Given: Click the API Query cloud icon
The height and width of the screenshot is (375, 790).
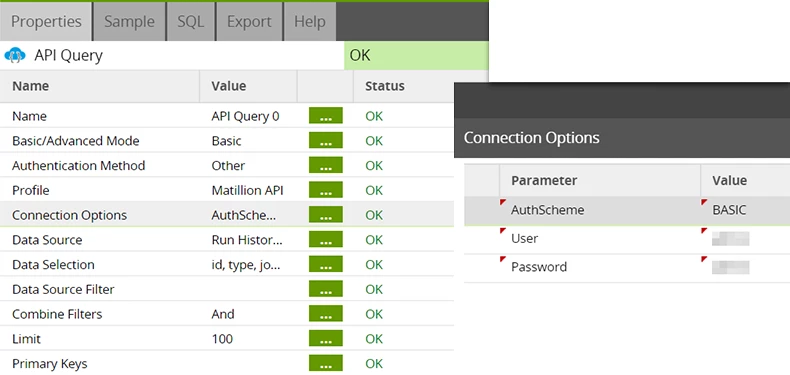Looking at the screenshot, I should 15,55.
